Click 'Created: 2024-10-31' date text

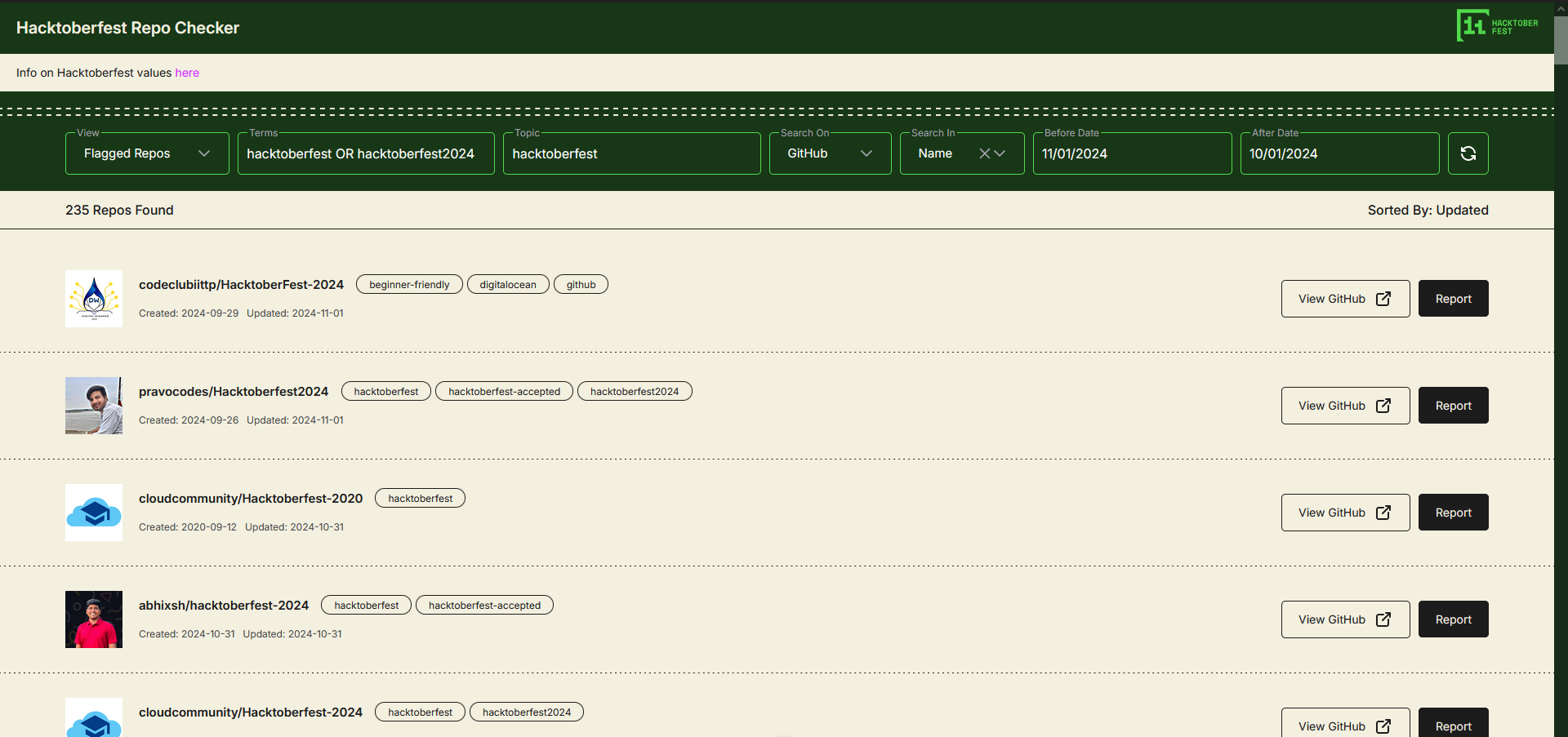click(x=187, y=634)
